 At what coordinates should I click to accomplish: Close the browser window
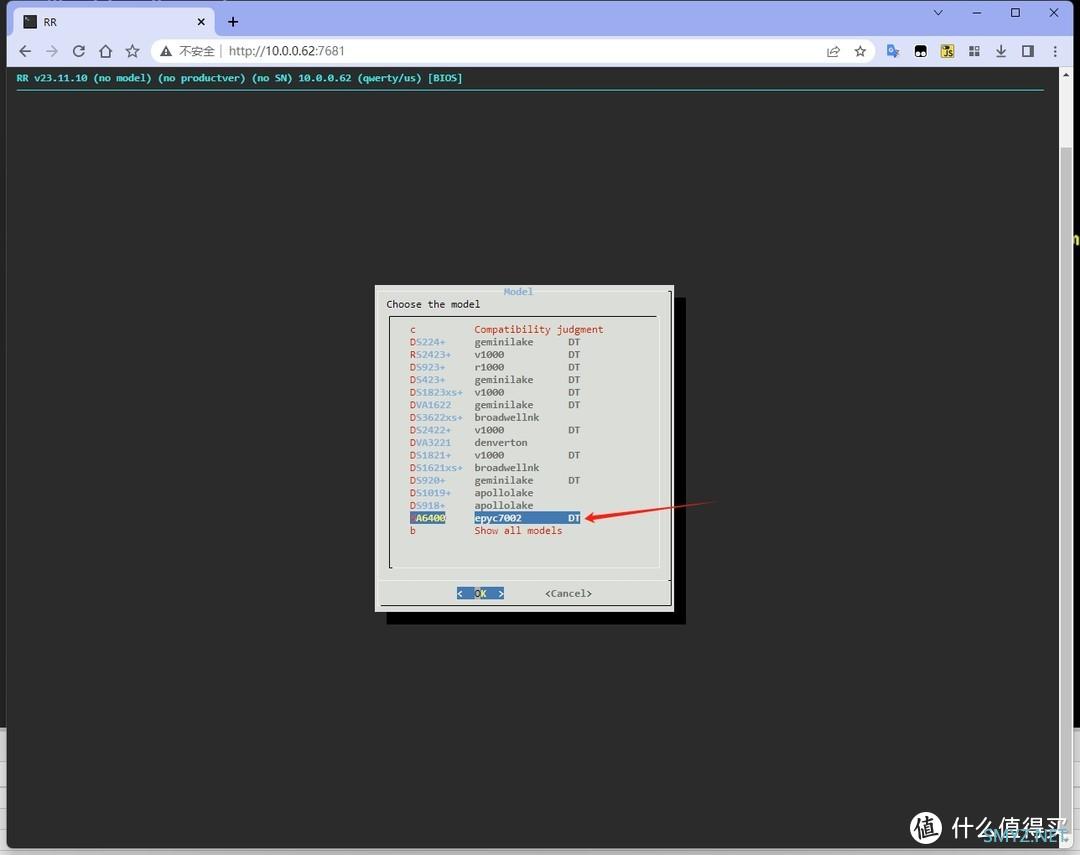click(1054, 12)
